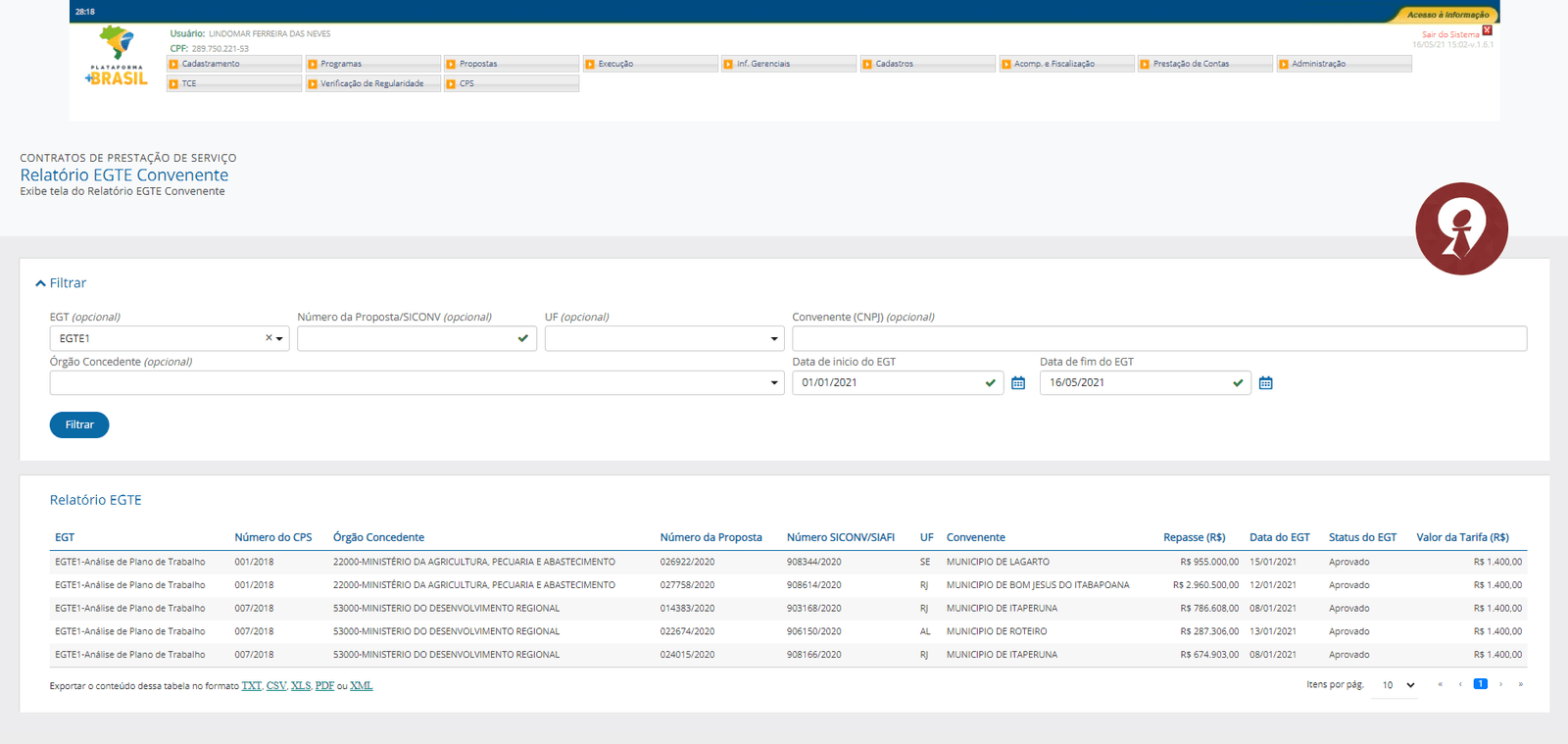Go to last page arrow
The width and height of the screenshot is (1568, 744).
1521,684
